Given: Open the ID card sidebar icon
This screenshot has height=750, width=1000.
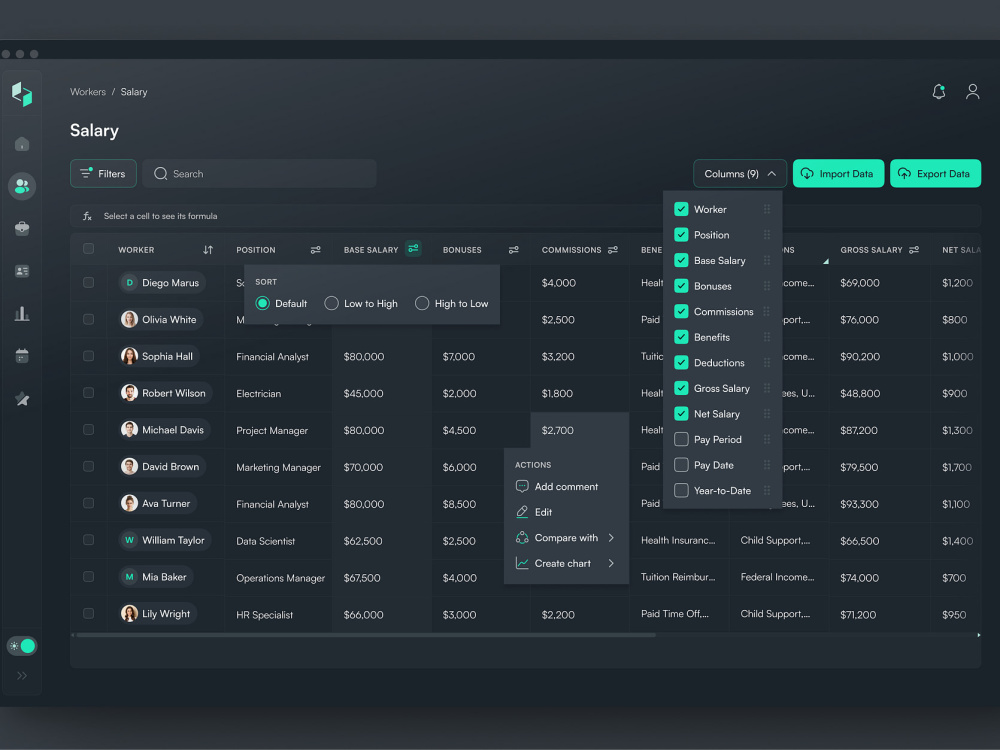Looking at the screenshot, I should coord(22,271).
